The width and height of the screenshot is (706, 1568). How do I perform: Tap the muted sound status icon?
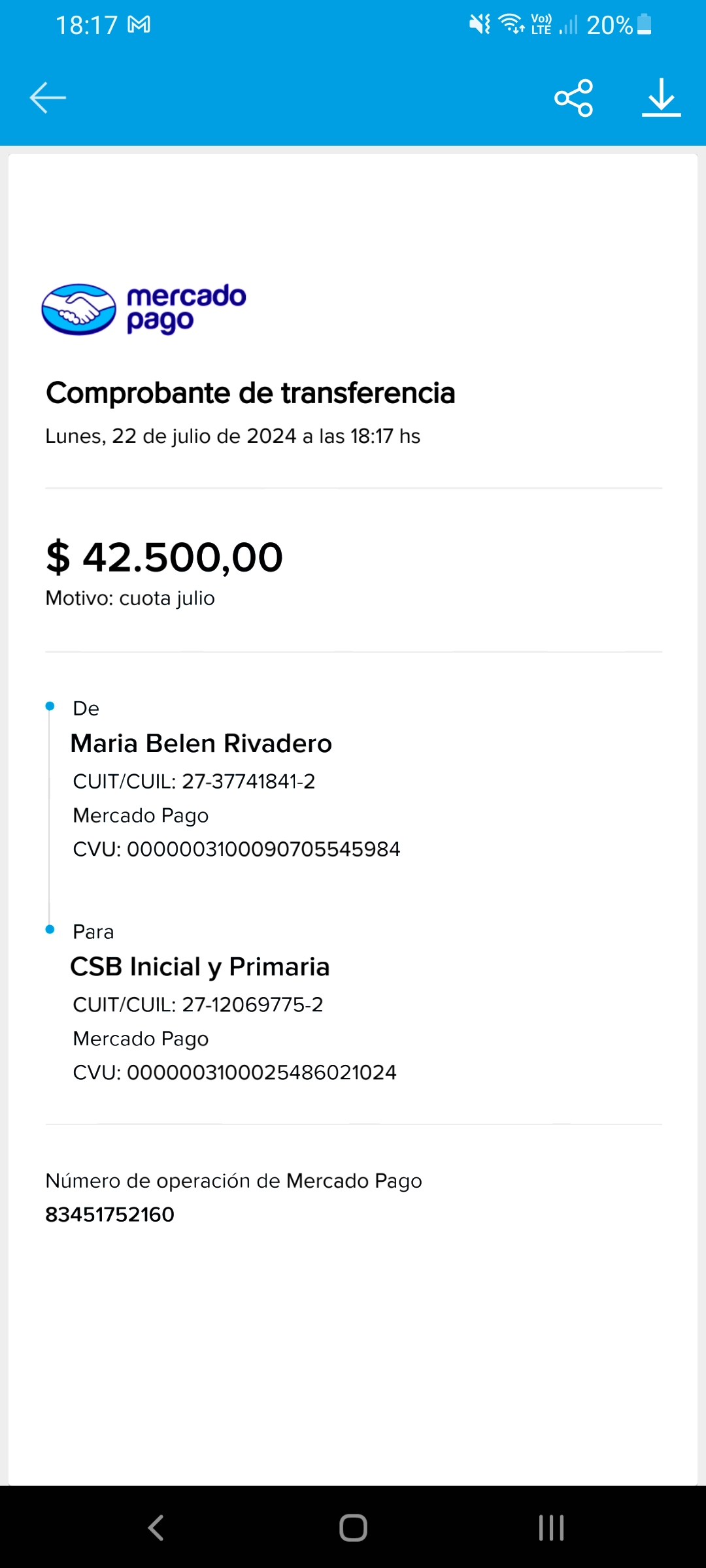tap(479, 25)
